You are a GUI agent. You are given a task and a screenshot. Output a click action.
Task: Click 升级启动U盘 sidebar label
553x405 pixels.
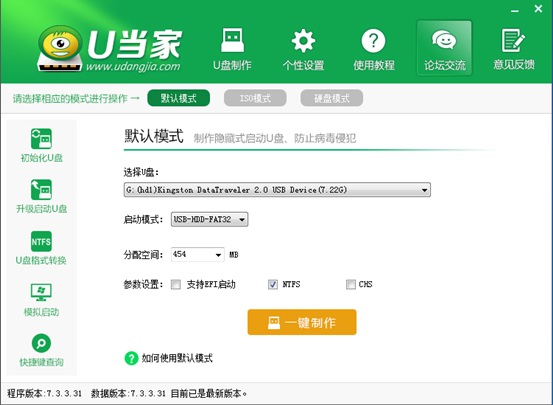(42, 209)
